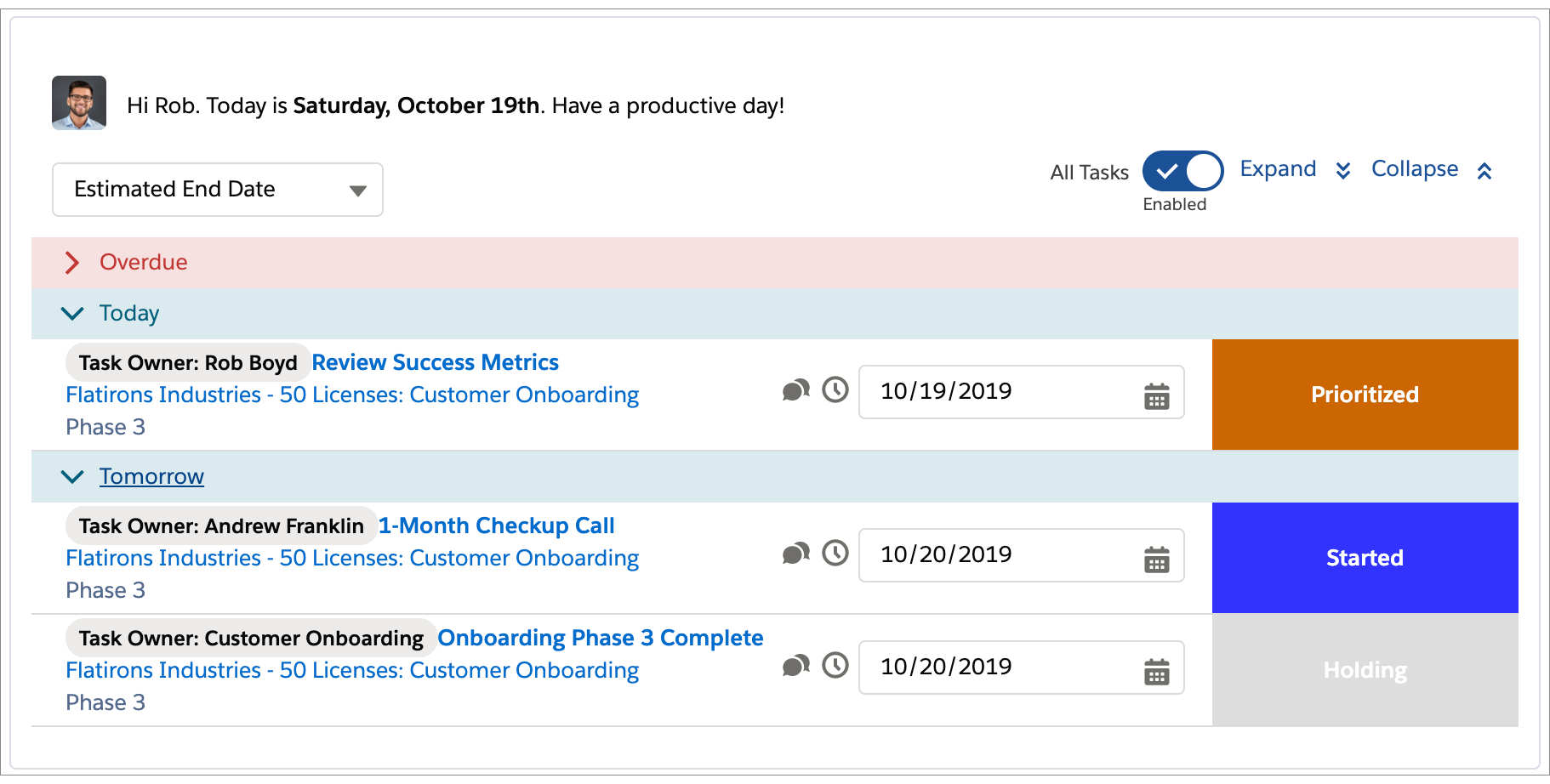Collapse the Today section
Image resolution: width=1550 pixels, height=784 pixels.
(72, 313)
